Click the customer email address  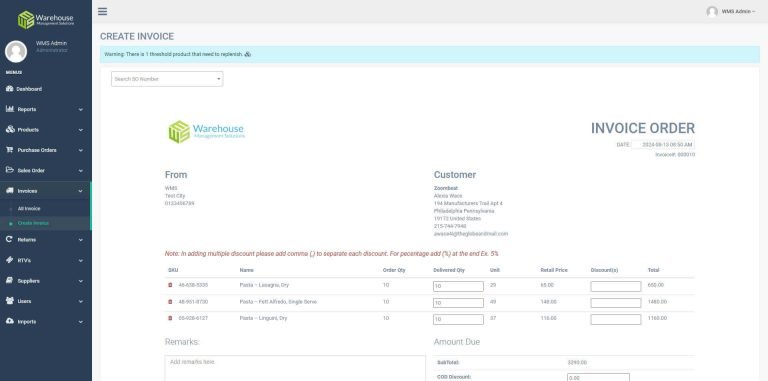471,234
